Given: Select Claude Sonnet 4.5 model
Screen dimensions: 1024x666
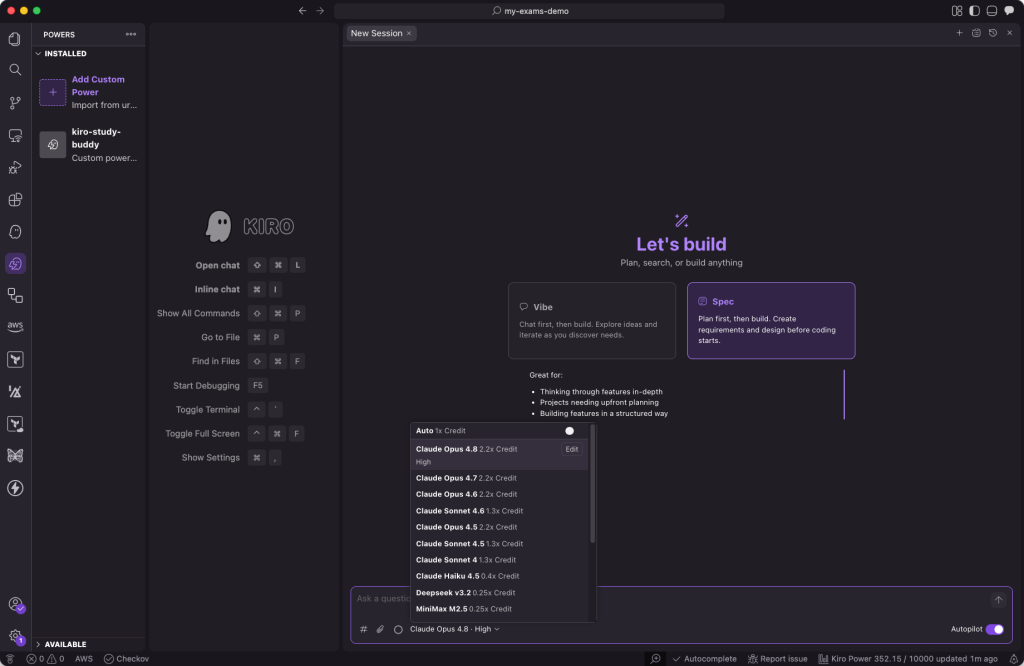Looking at the screenshot, I should click(500, 543).
